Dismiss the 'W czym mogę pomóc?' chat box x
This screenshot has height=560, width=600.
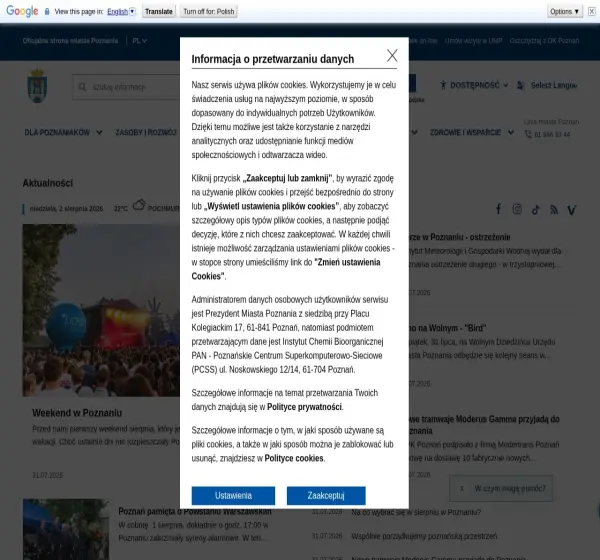coord(462,488)
